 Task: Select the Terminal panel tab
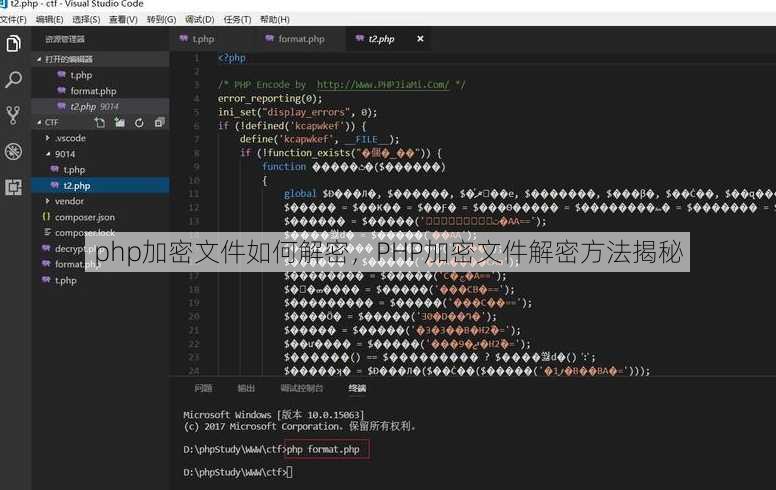tap(357, 388)
